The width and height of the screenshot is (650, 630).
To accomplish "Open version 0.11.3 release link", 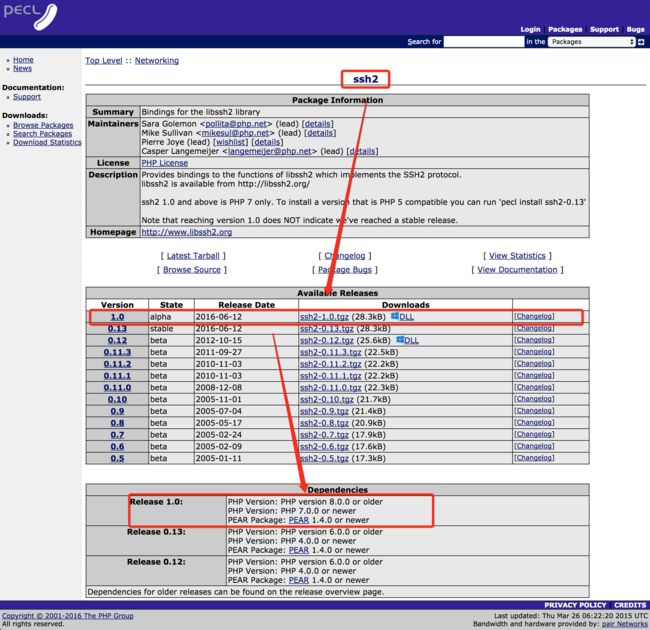I will (x=117, y=352).
